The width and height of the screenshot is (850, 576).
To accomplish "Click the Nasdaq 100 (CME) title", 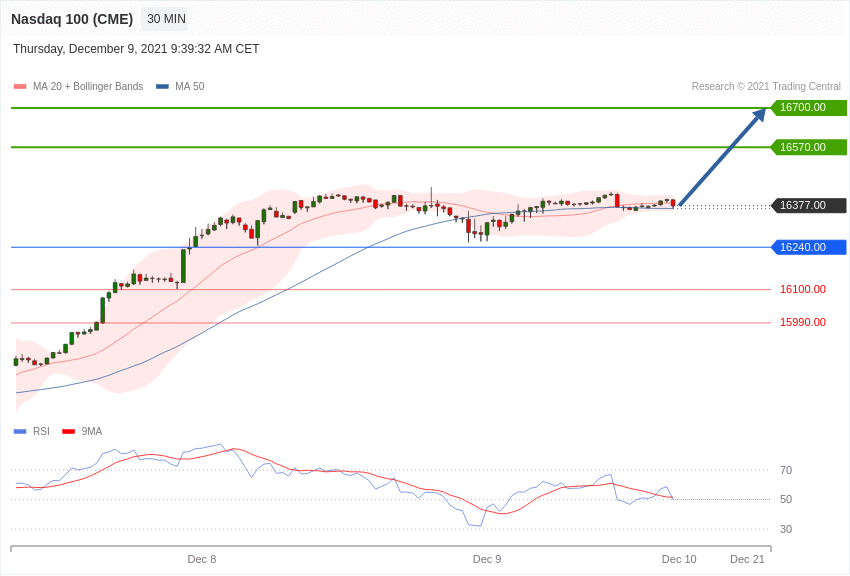I will [x=72, y=19].
